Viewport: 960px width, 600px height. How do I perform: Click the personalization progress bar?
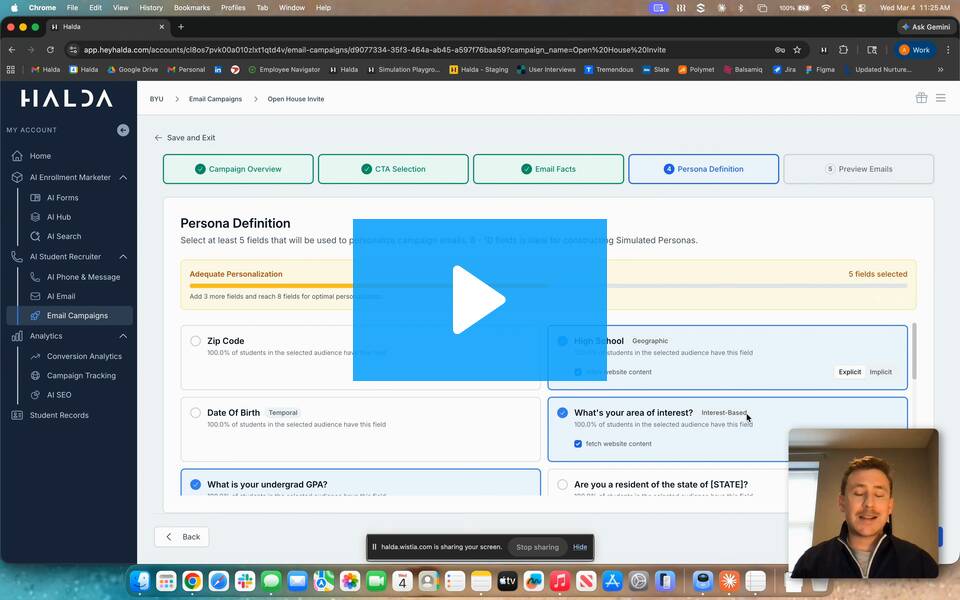549,286
